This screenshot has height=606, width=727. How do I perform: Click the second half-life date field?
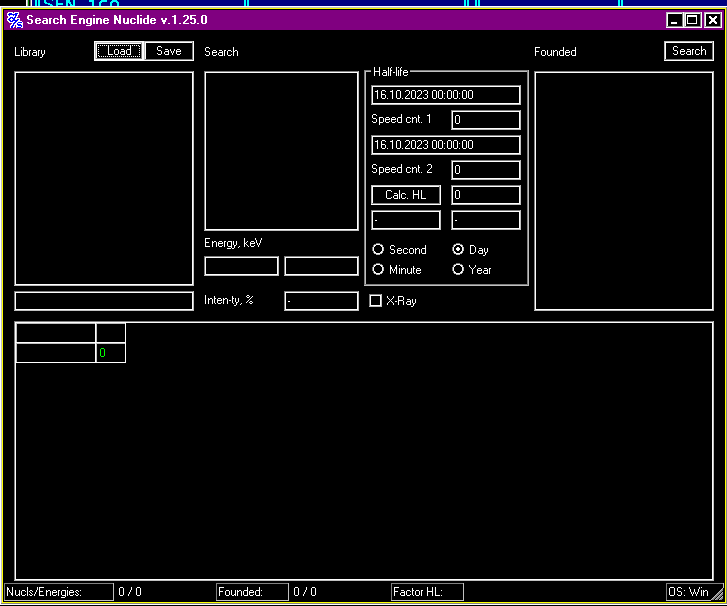[445, 145]
